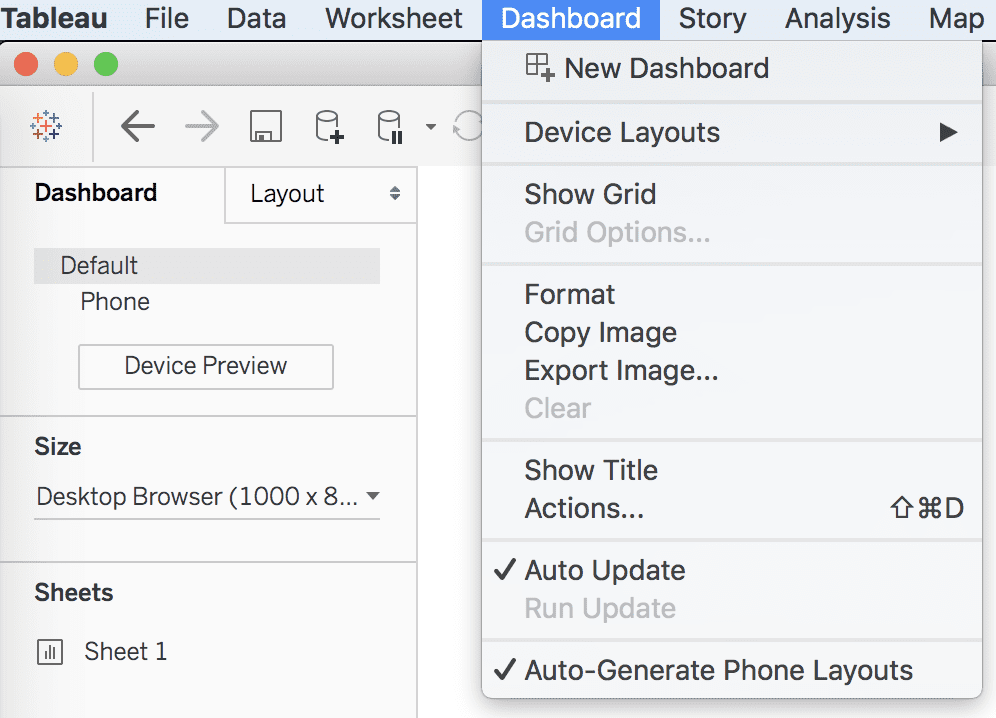996x718 pixels.
Task: Choose Export Image from the menu
Action: (621, 370)
